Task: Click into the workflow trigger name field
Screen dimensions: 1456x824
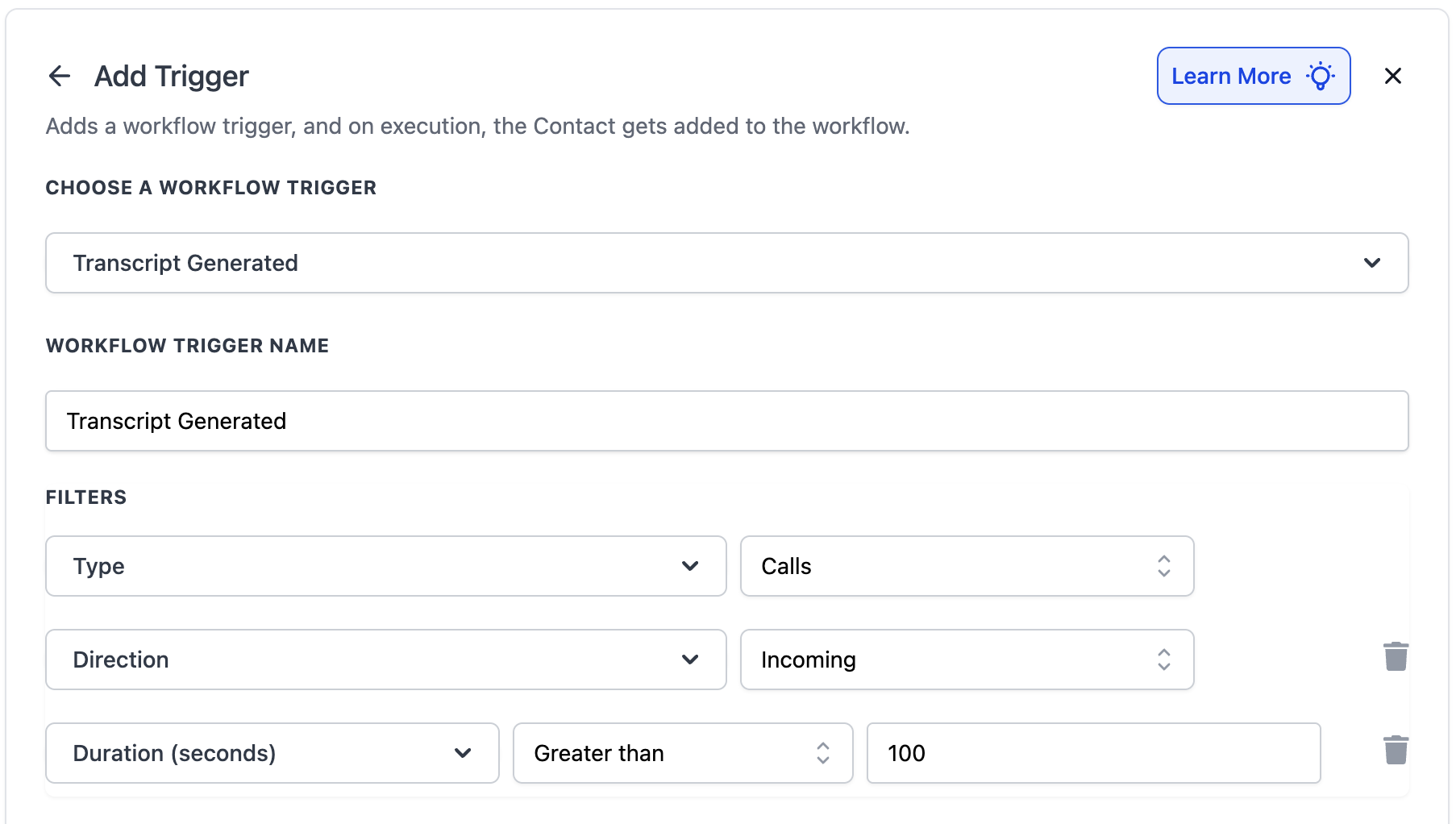Action: [x=726, y=422]
